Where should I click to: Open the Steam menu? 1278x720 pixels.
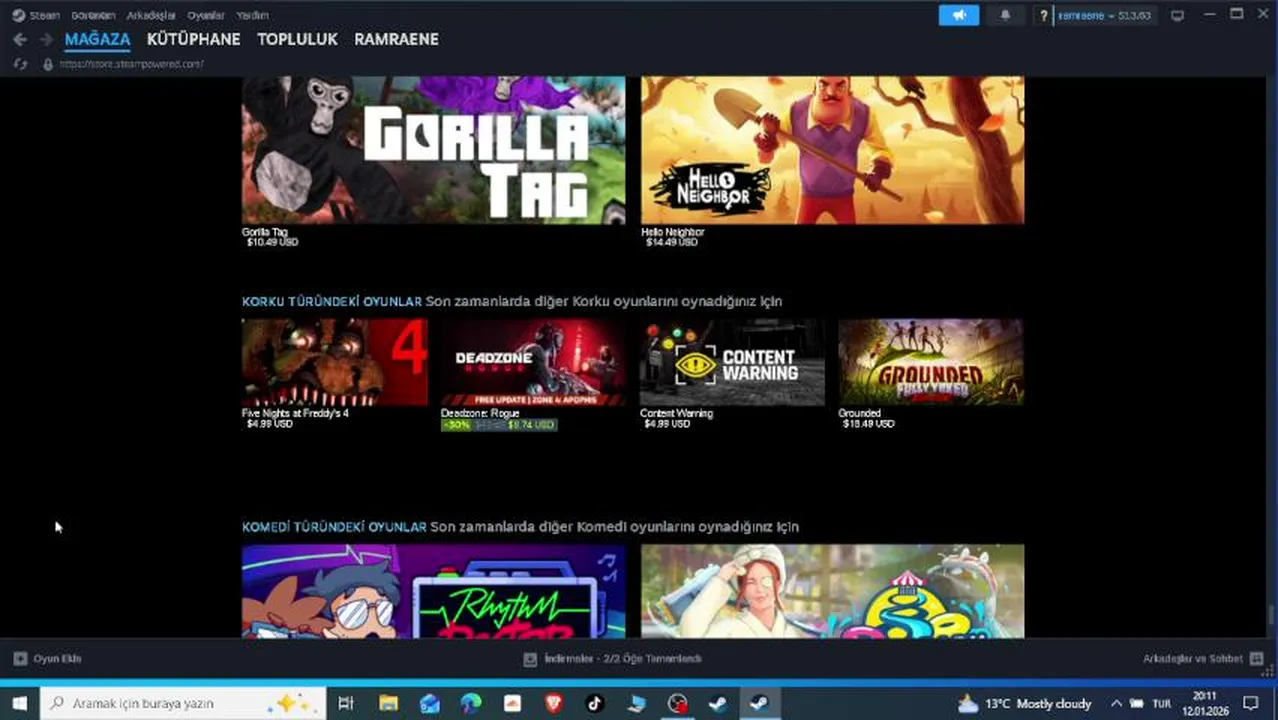click(45, 15)
